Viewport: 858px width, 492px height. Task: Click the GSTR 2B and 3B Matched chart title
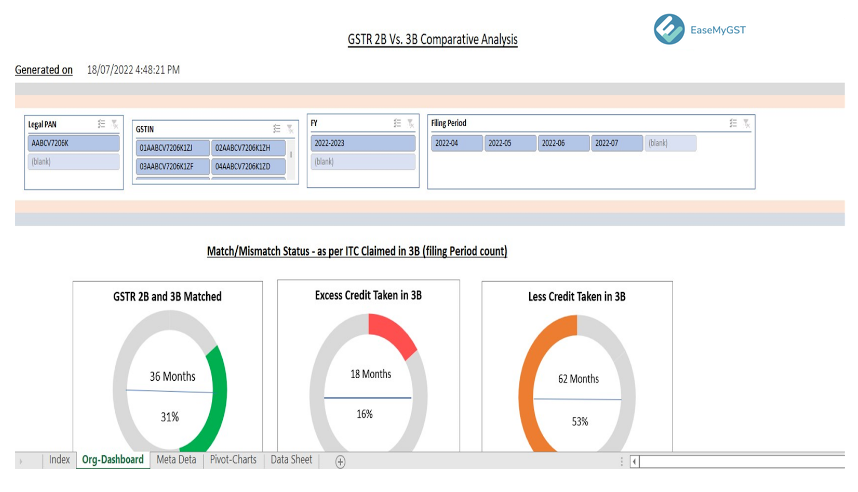point(167,297)
